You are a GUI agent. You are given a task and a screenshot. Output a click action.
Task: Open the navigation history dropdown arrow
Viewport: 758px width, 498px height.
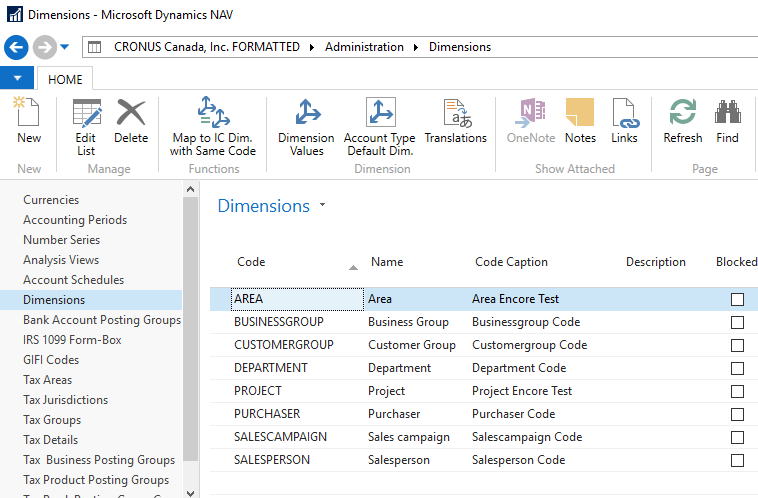coord(65,47)
